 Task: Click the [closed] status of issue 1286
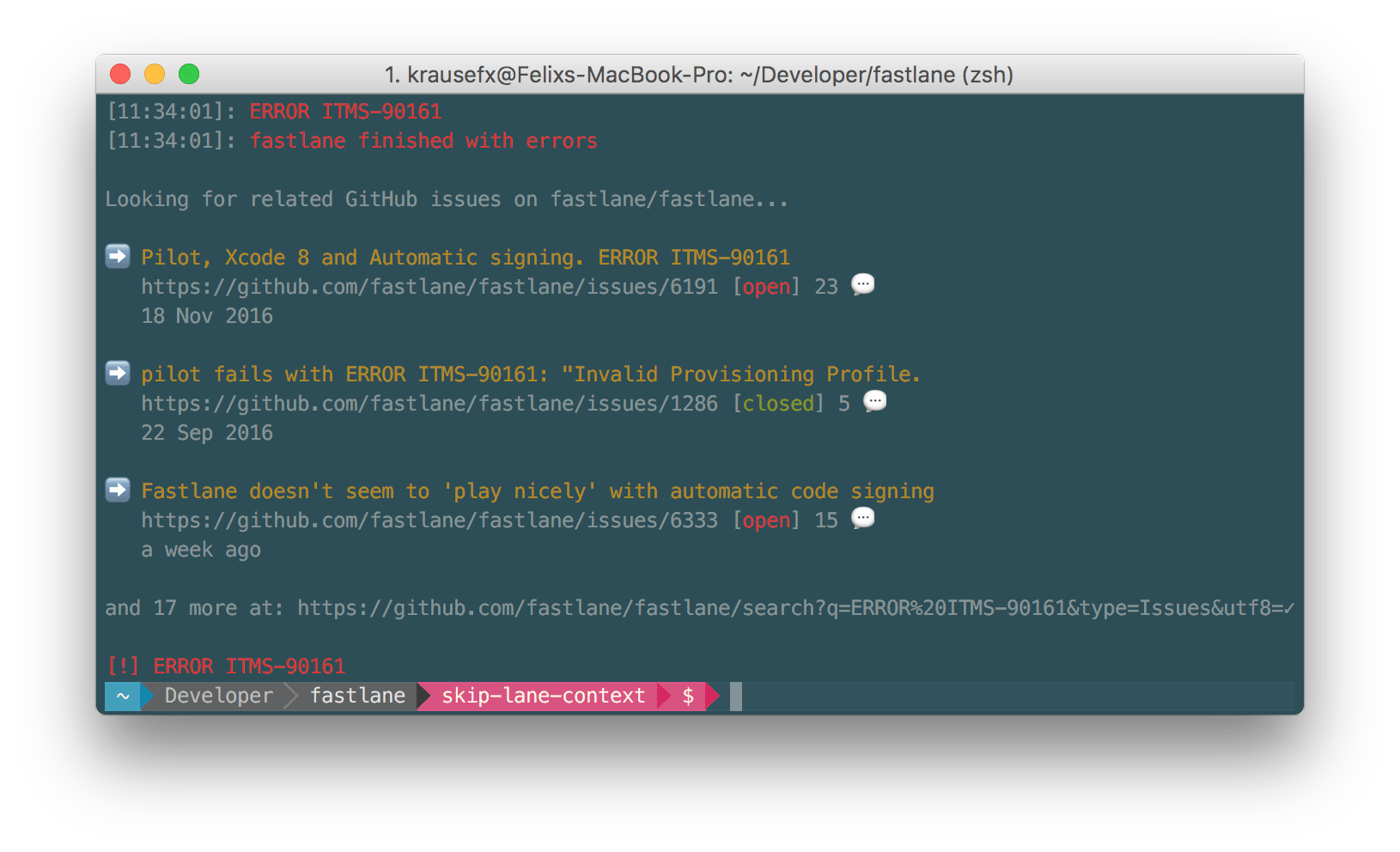pyautogui.click(x=778, y=404)
